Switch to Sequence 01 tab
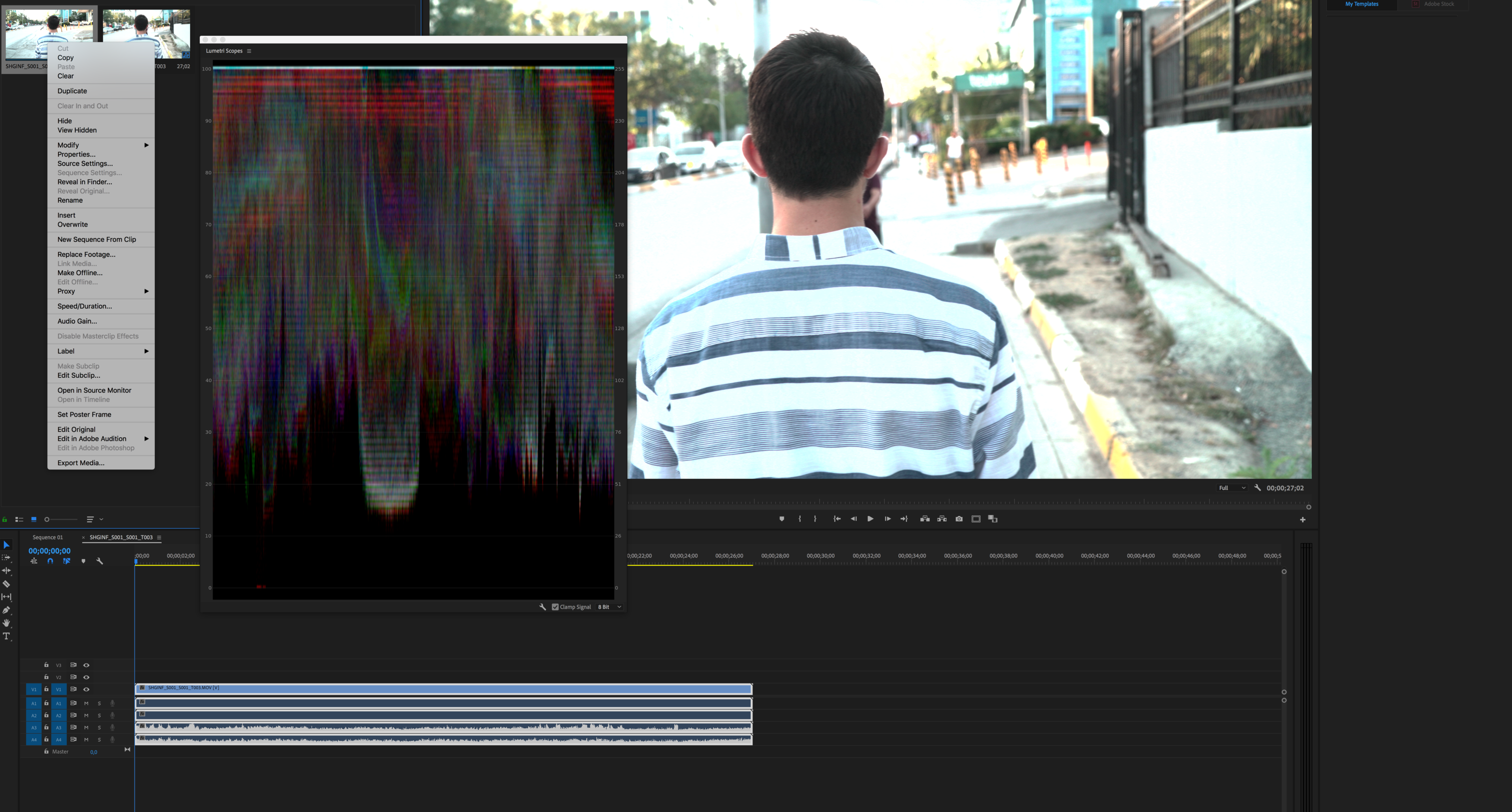The image size is (1512, 812). coord(47,537)
